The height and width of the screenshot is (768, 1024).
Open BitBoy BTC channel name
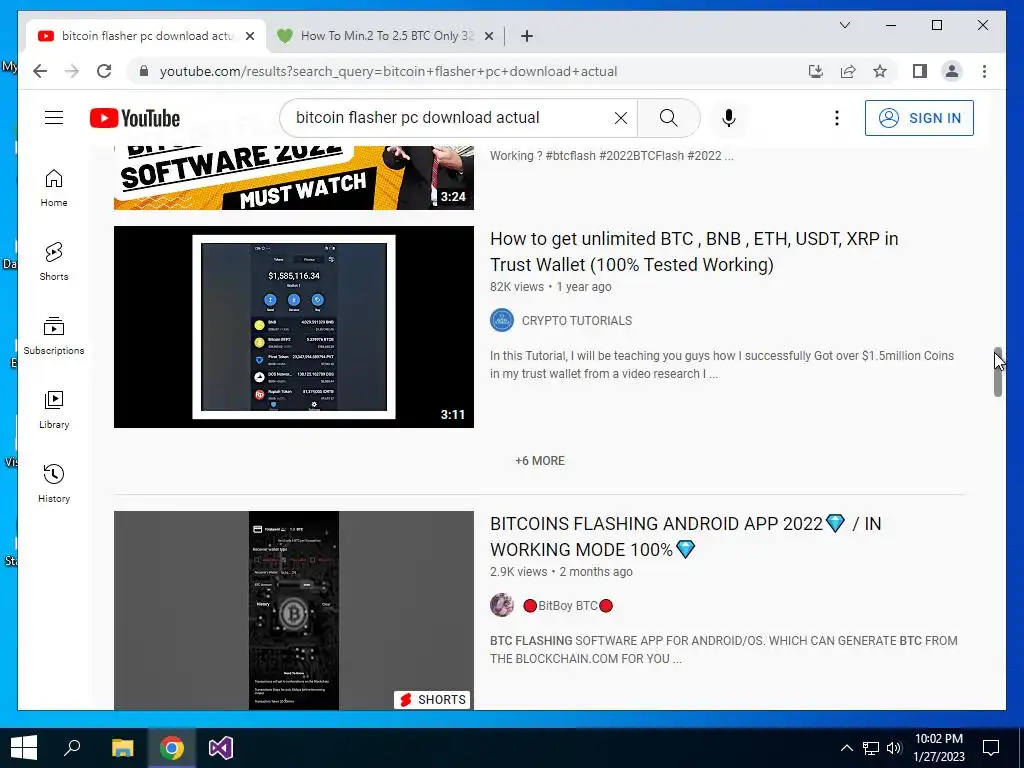[x=568, y=605]
